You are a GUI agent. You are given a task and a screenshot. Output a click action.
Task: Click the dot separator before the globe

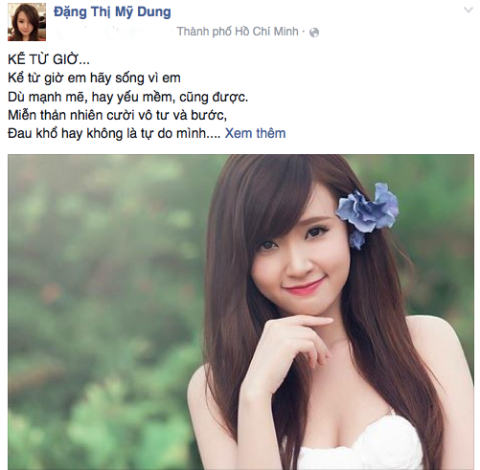303,32
